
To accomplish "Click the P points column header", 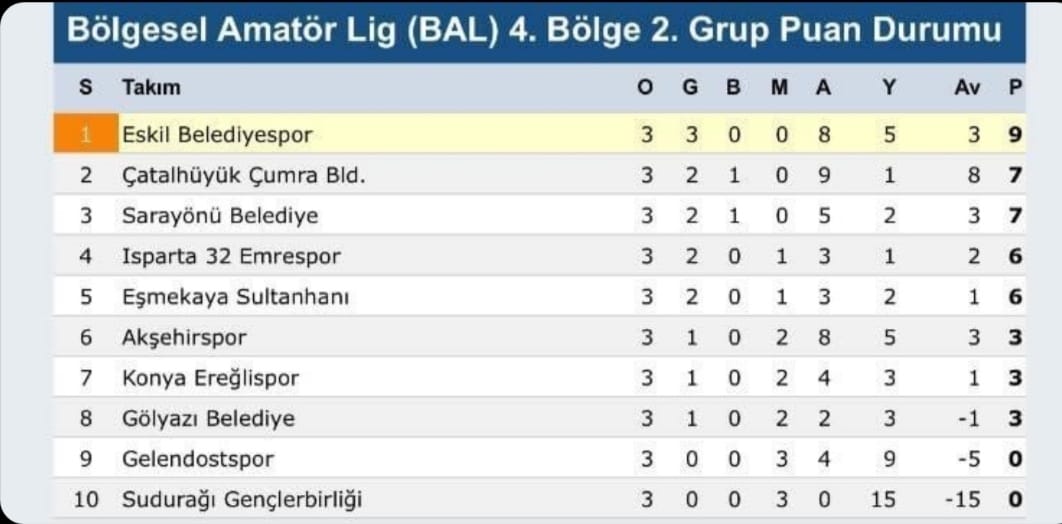I will coord(1015,87).
